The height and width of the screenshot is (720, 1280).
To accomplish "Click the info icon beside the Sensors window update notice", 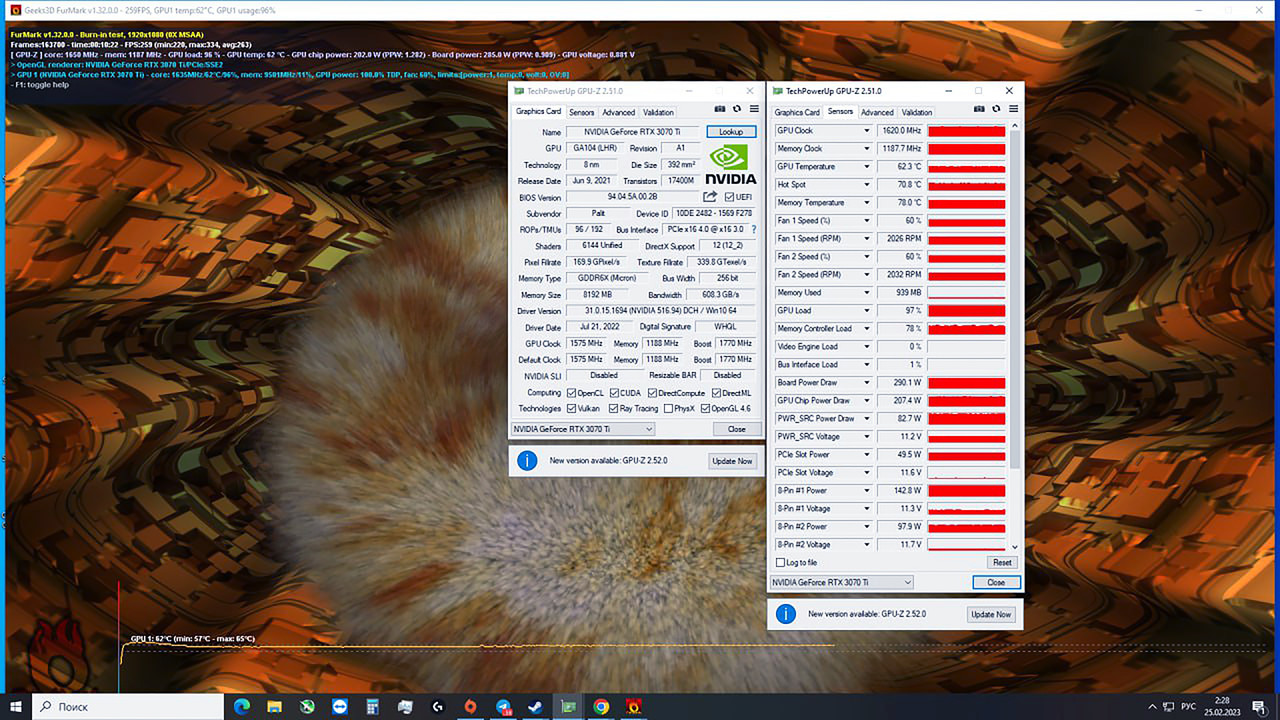I will (786, 613).
